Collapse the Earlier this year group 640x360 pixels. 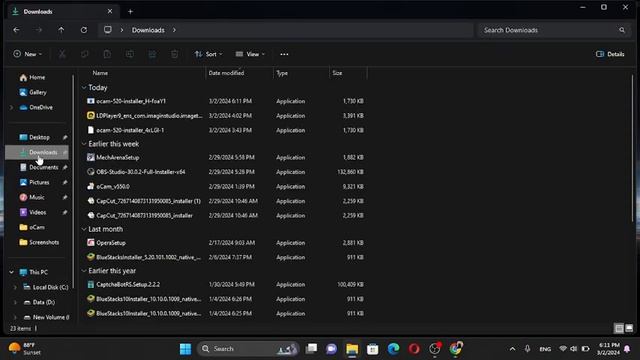84,271
